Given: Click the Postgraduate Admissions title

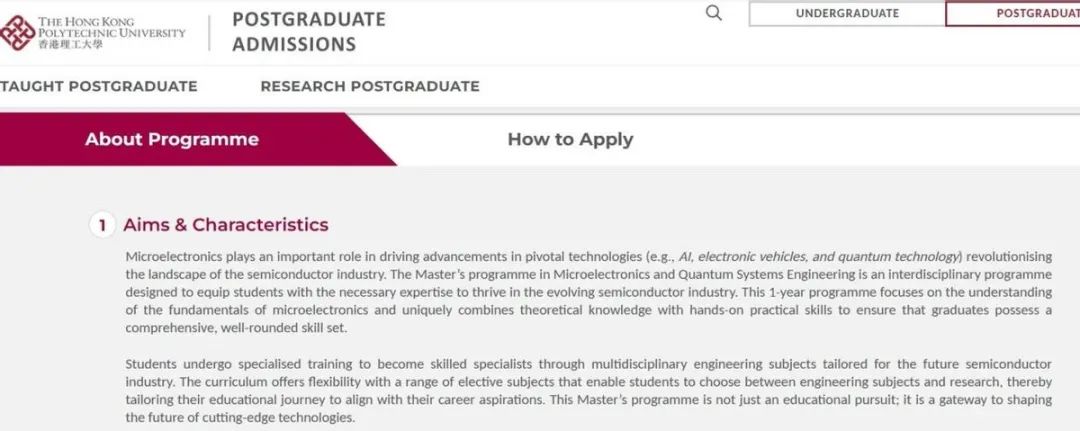Looking at the screenshot, I should [x=309, y=32].
